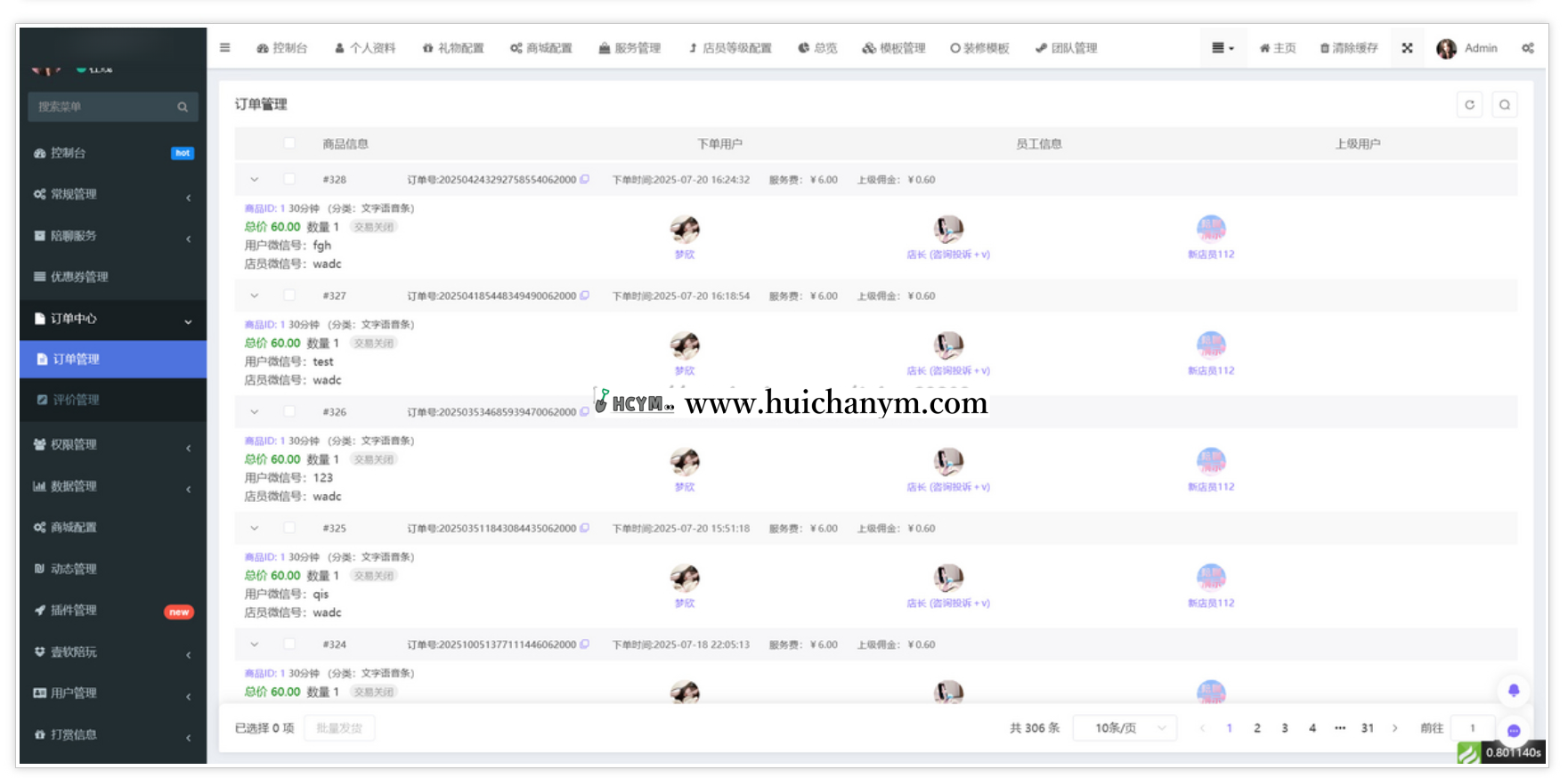Image resolution: width=1568 pixels, height=778 pixels.
Task: Open sidebar 商城配置 item
Action: pyautogui.click(x=113, y=528)
